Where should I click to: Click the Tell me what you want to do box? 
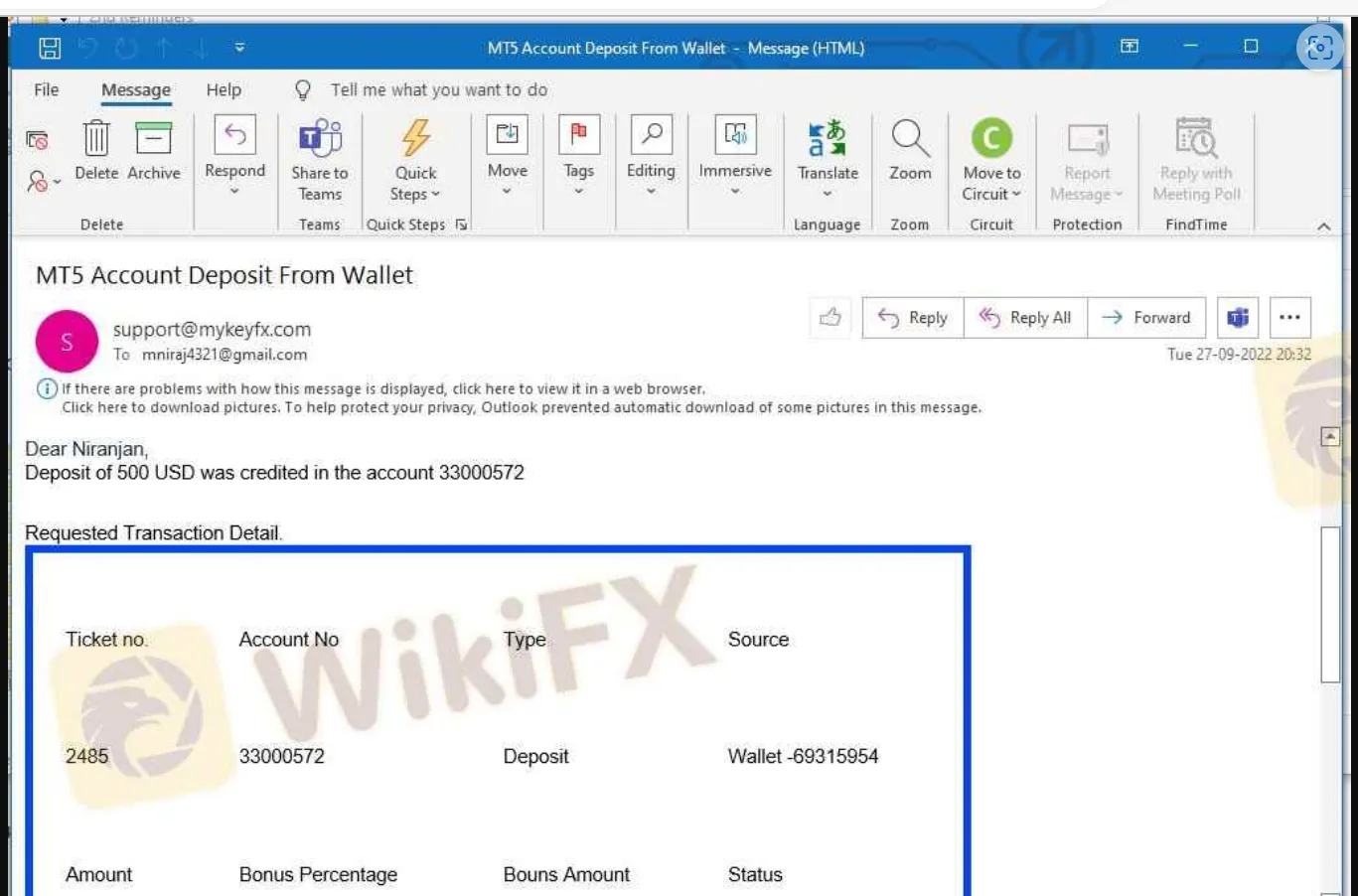tap(439, 89)
